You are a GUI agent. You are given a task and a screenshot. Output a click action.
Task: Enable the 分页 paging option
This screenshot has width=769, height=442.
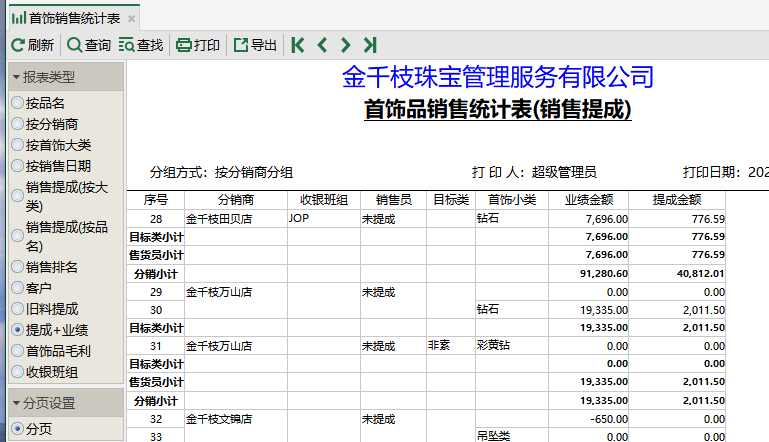click(18, 430)
